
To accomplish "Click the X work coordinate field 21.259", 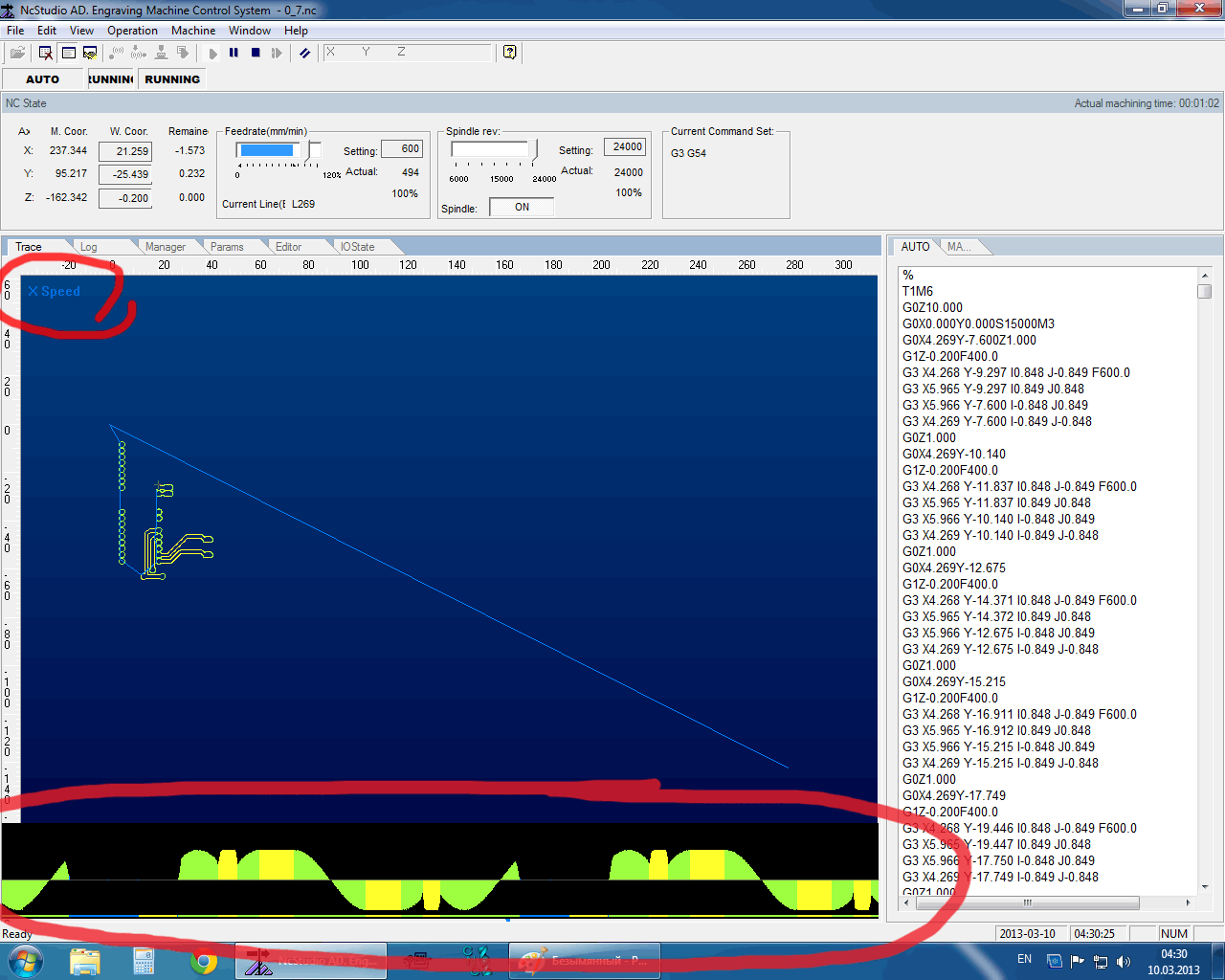I will click(x=125, y=151).
